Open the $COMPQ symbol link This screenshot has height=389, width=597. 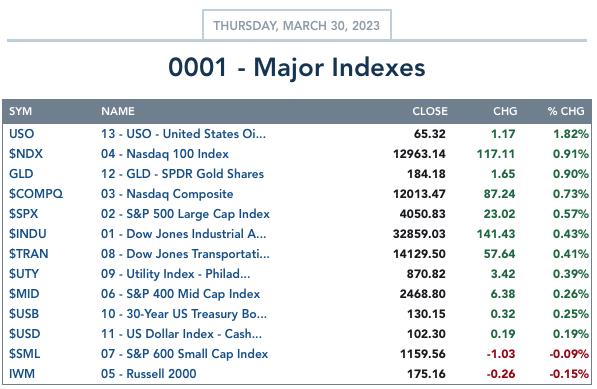[x=36, y=194]
